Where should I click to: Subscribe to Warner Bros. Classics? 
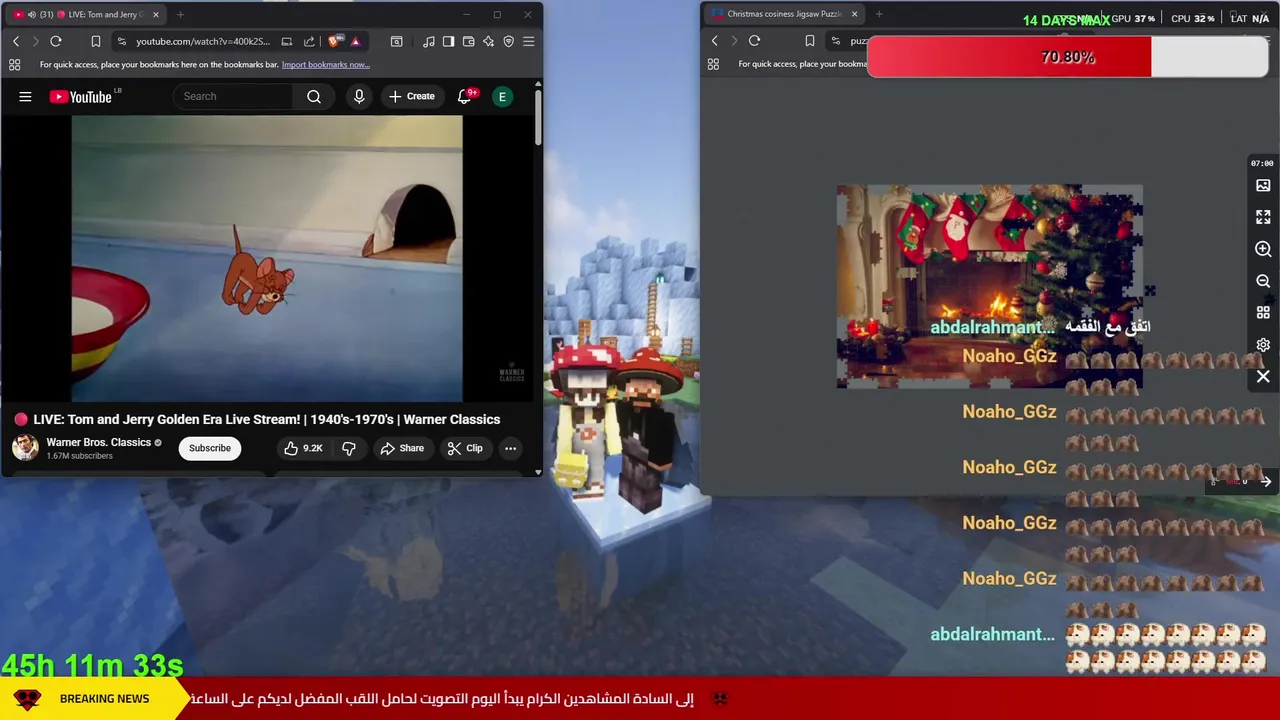point(210,448)
